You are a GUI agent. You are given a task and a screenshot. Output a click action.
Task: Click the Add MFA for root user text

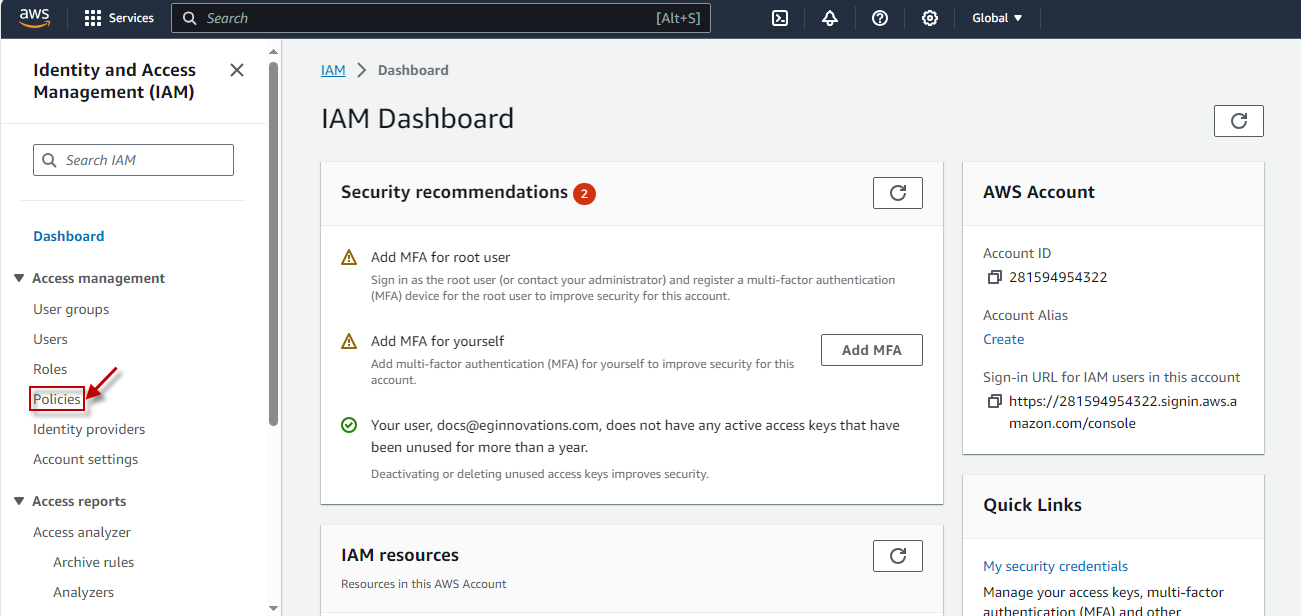coord(441,257)
